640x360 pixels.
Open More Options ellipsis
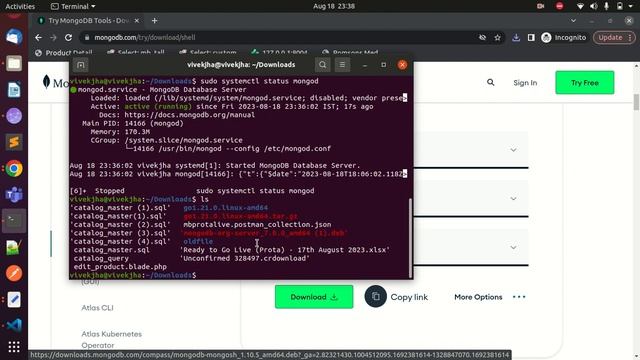[x=519, y=297]
